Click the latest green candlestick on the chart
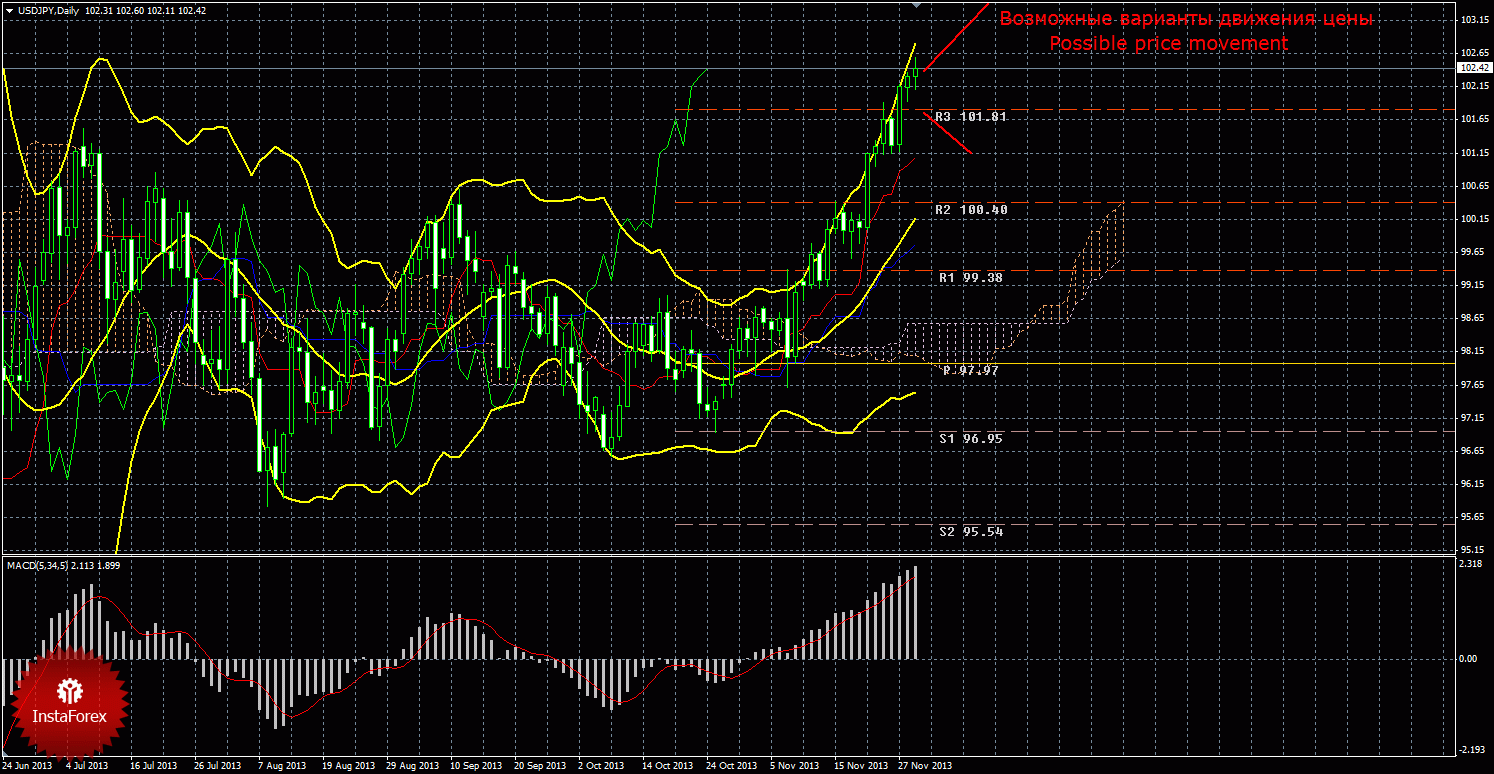Viewport: 1494px width, 774px height. tap(915, 70)
